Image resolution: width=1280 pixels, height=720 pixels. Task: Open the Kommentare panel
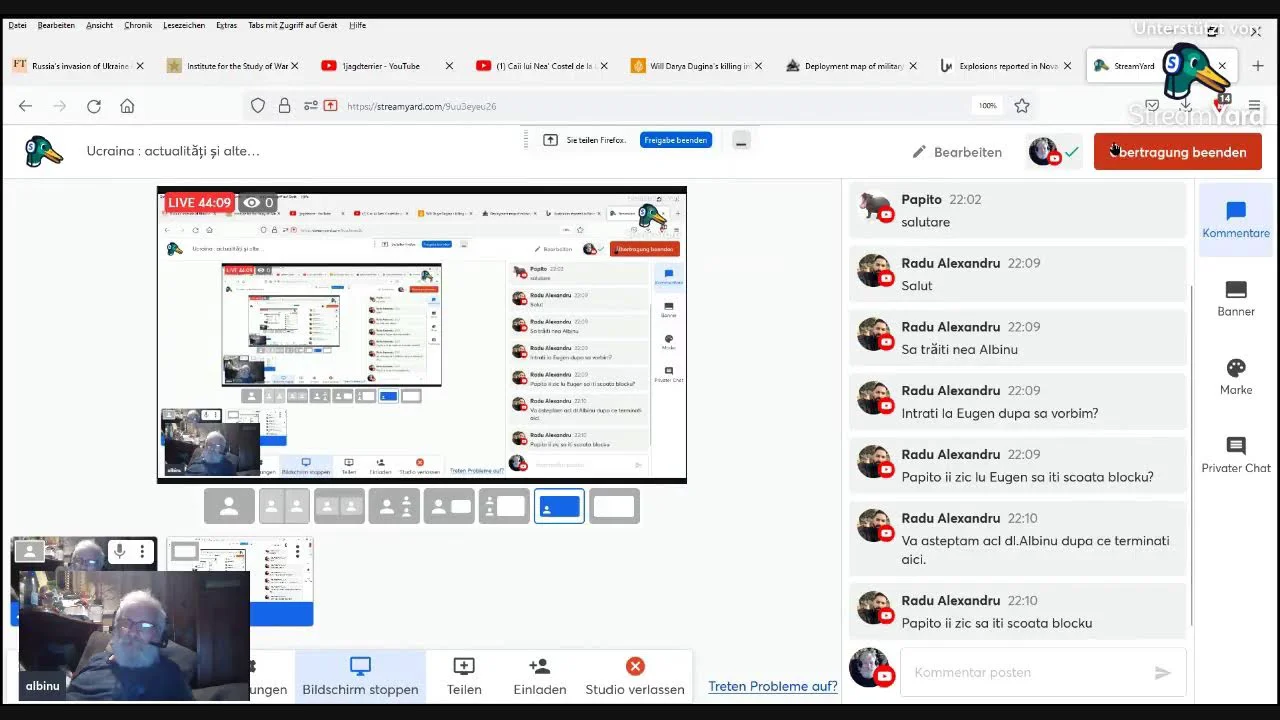(x=1236, y=220)
